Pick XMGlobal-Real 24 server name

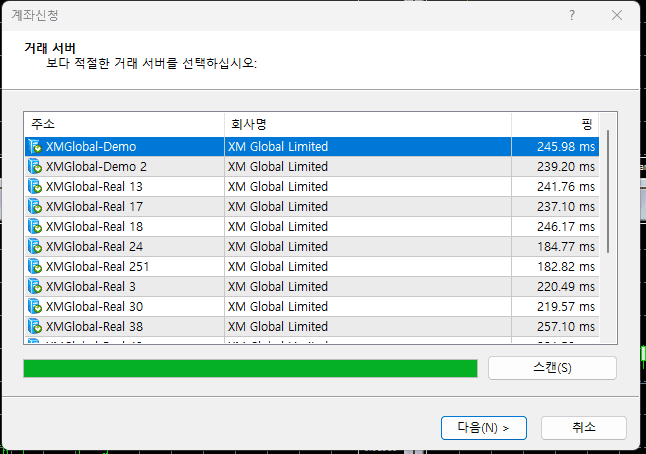[94, 246]
